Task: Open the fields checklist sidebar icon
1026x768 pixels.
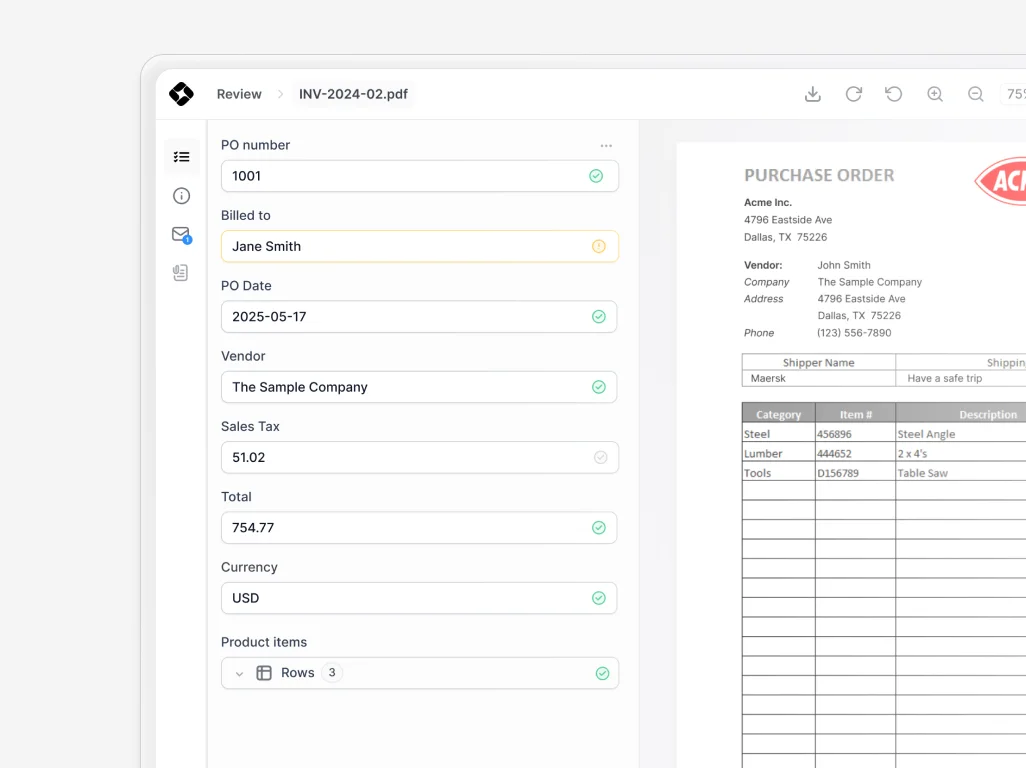Action: point(181,157)
